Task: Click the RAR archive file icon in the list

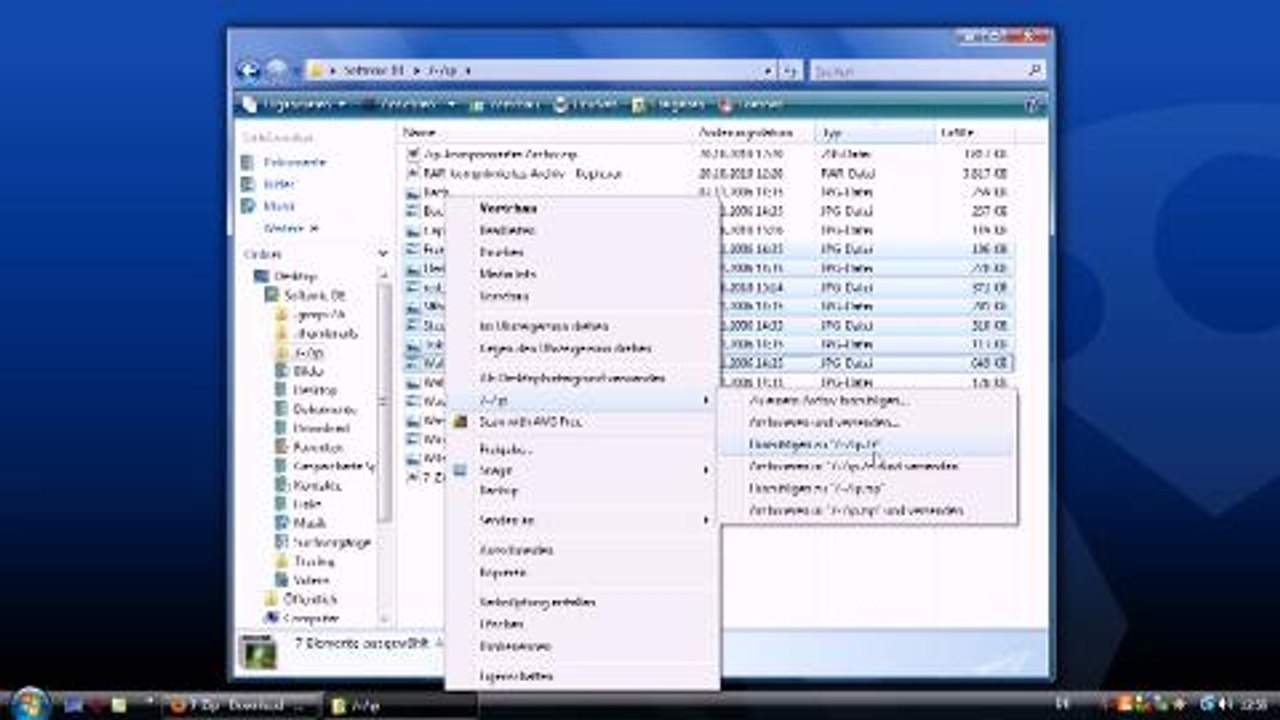Action: 414,173
